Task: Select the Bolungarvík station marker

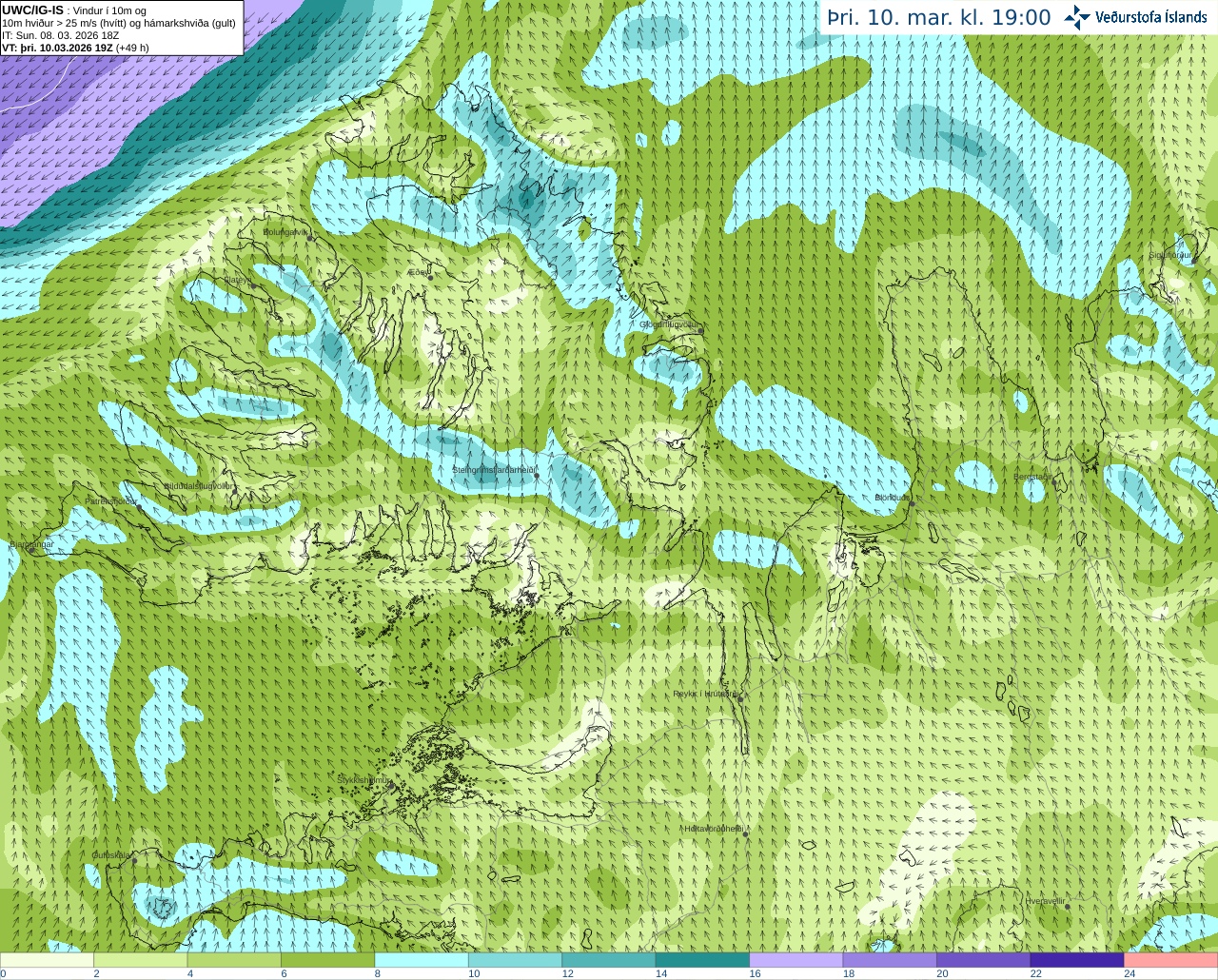Action: pos(310,238)
